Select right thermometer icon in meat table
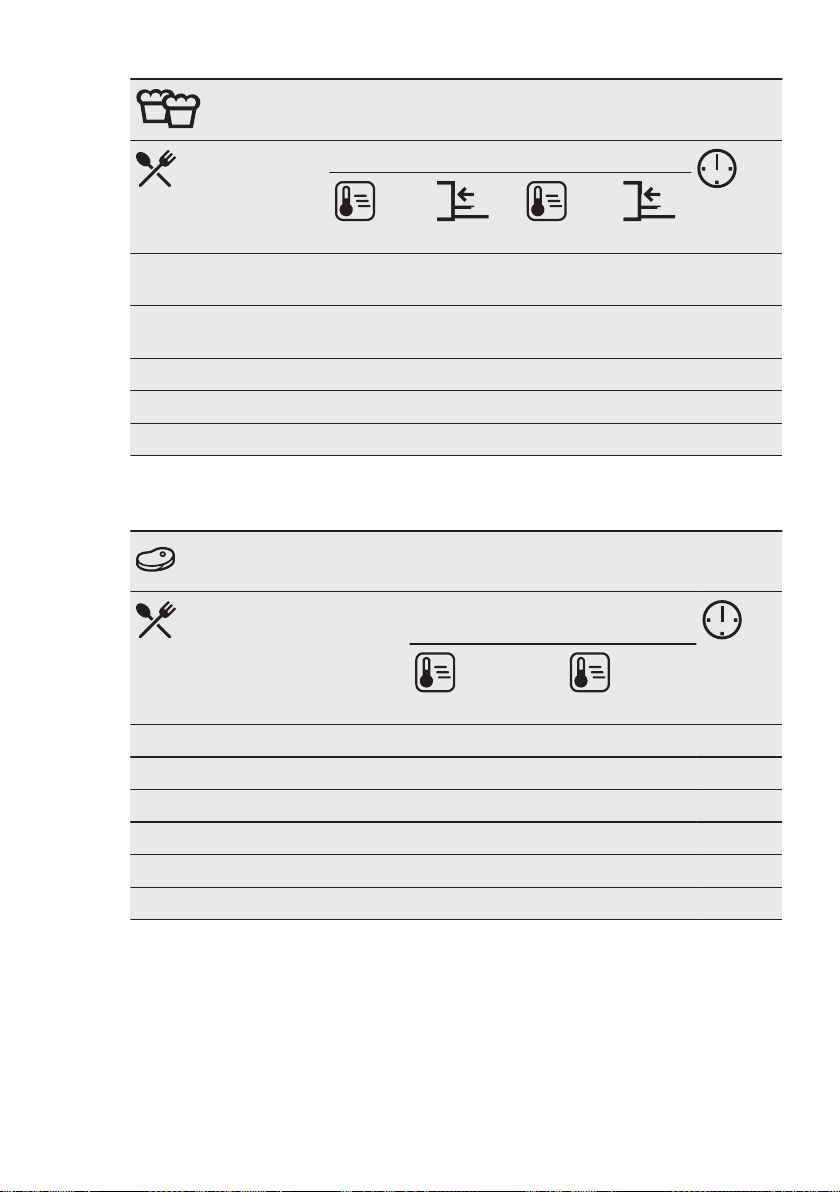The height and width of the screenshot is (1192, 840). tap(590, 672)
